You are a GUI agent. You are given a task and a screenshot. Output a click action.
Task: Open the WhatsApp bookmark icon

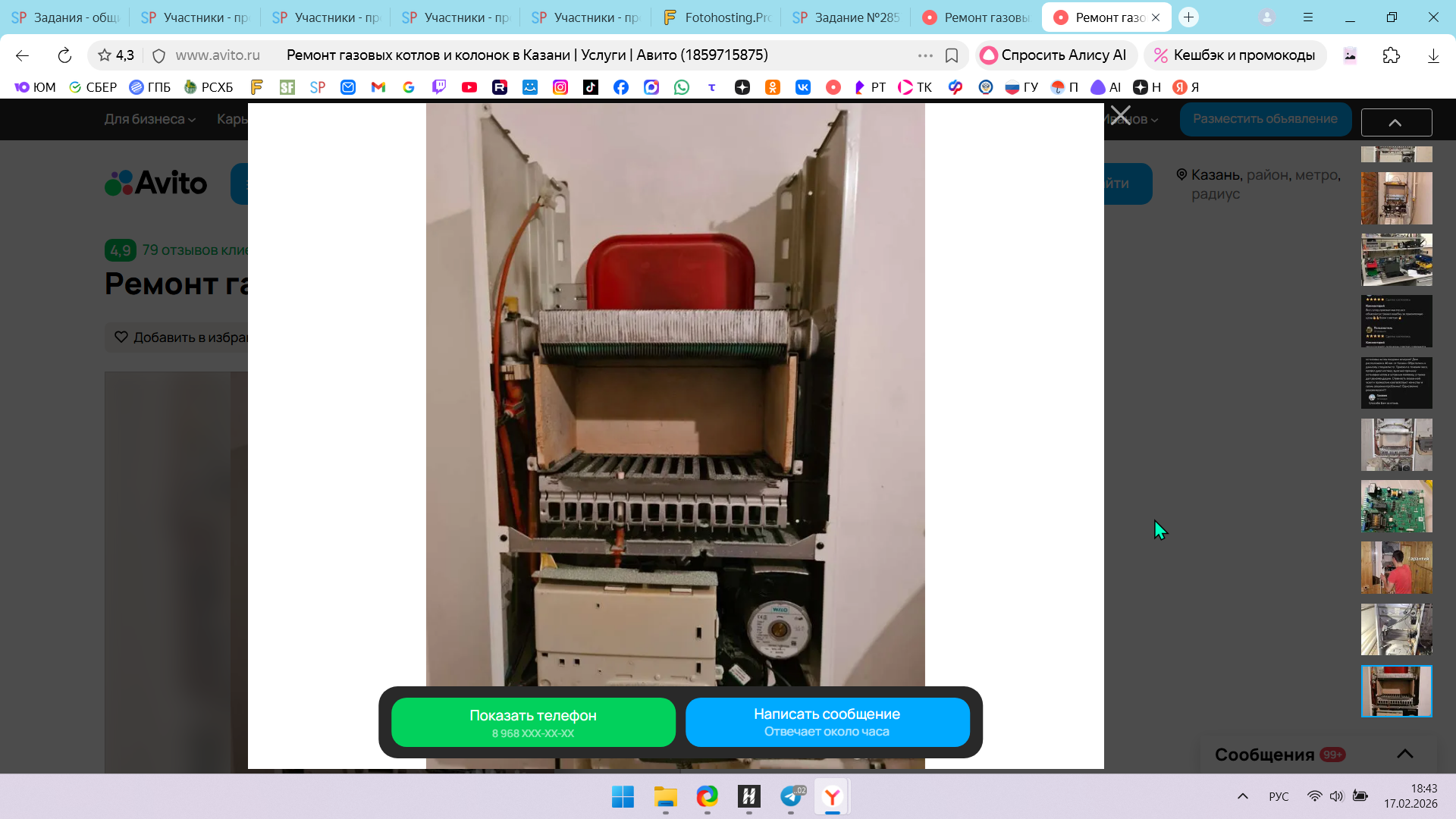[x=682, y=87]
